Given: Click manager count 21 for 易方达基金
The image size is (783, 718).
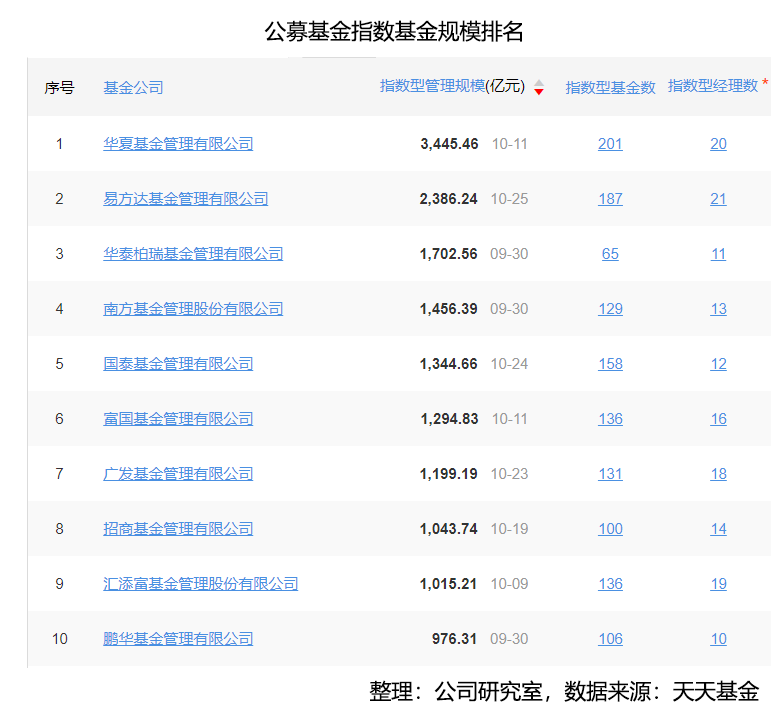Looking at the screenshot, I should [718, 199].
